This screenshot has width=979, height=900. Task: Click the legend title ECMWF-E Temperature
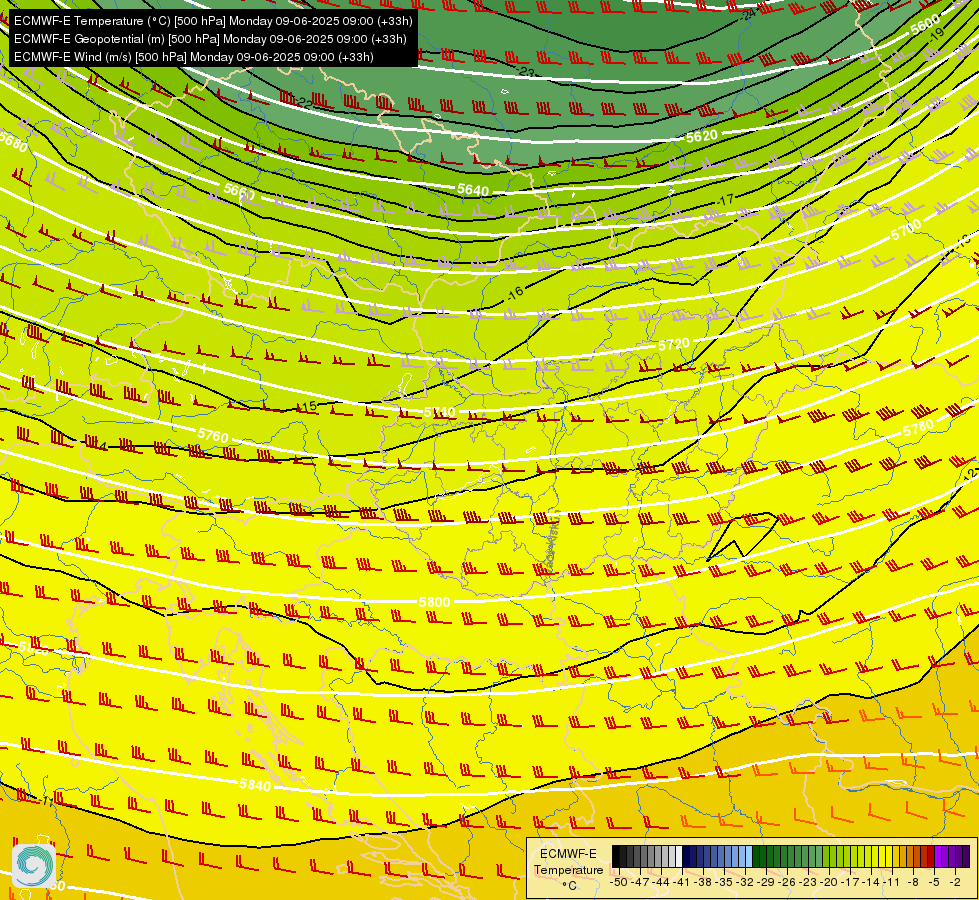pyautogui.click(x=569, y=861)
